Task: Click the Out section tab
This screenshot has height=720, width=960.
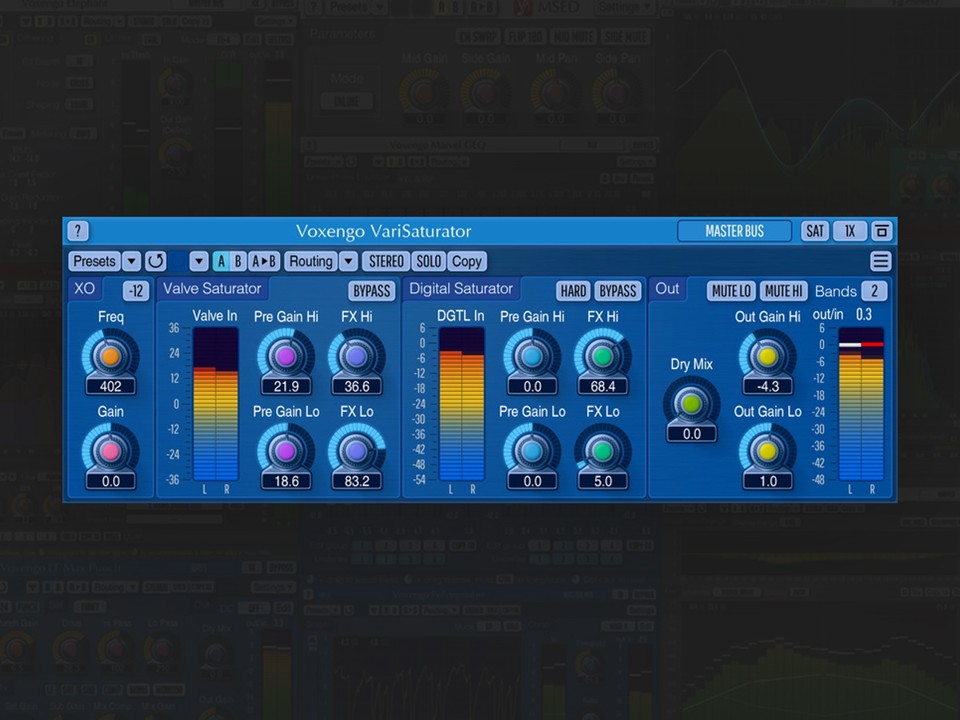Action: (667, 288)
